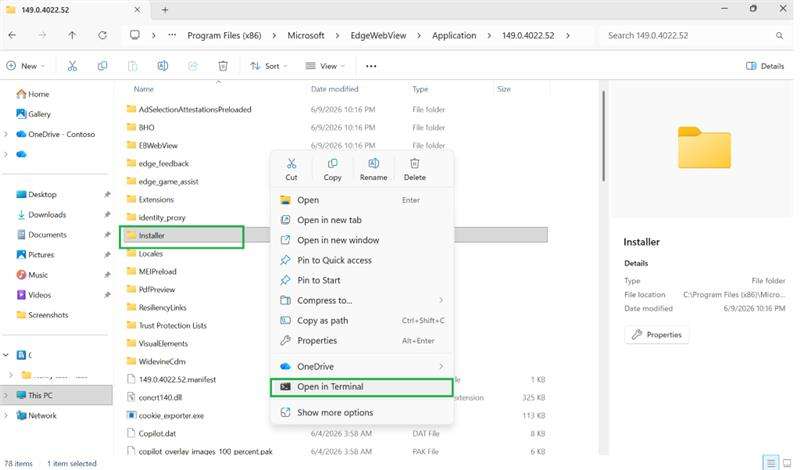800x470 pixels.
Task: Expand the Compress to submenu
Action: click(362, 301)
